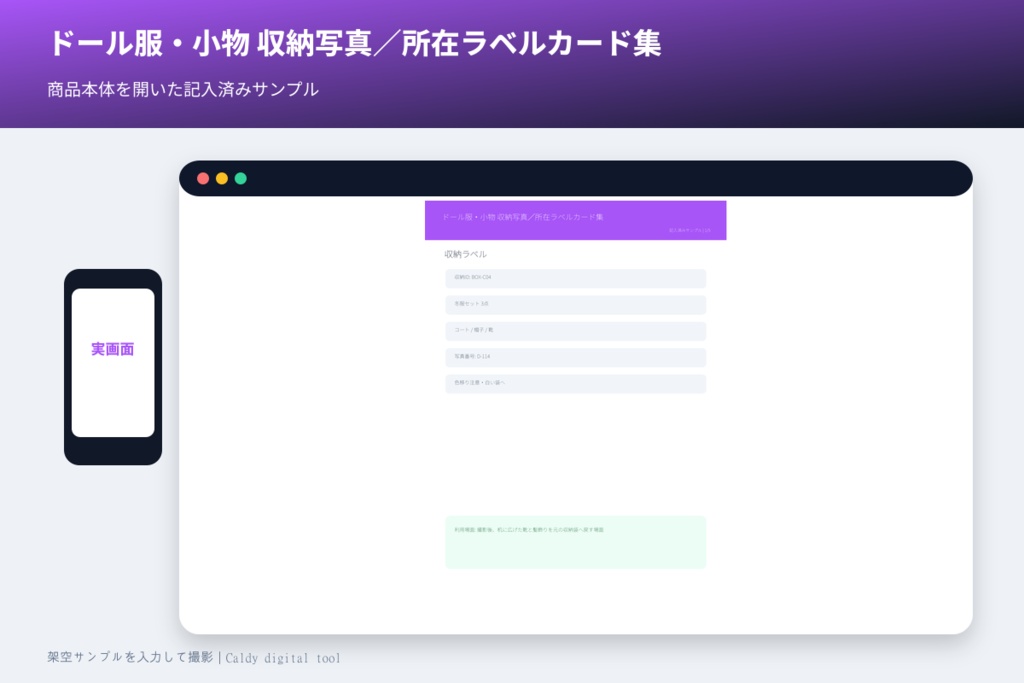Click the footer text Caldy digital tool
Screen dimensions: 1024x683
(283, 658)
